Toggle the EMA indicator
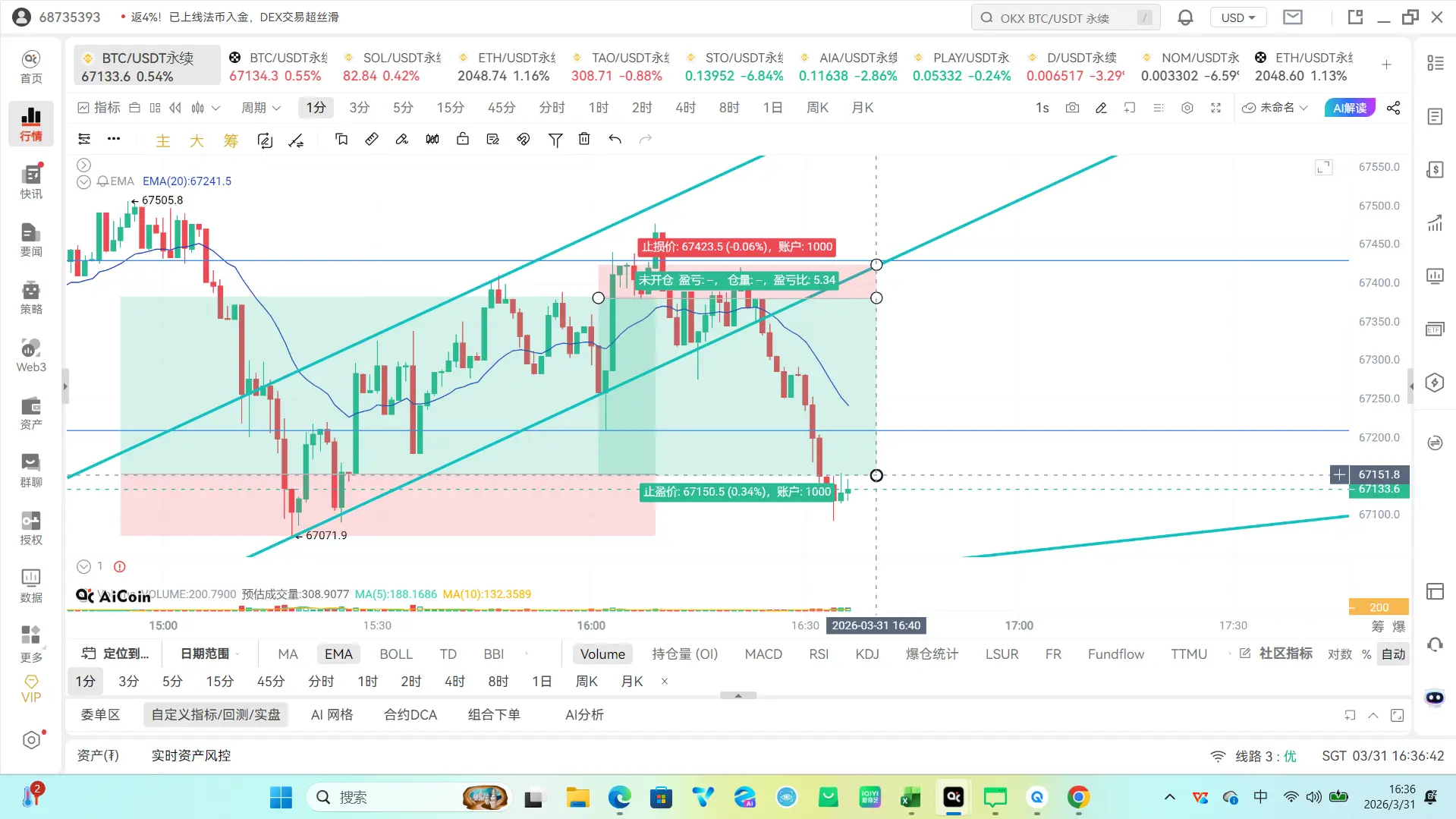The width and height of the screenshot is (1456, 819). pos(338,654)
